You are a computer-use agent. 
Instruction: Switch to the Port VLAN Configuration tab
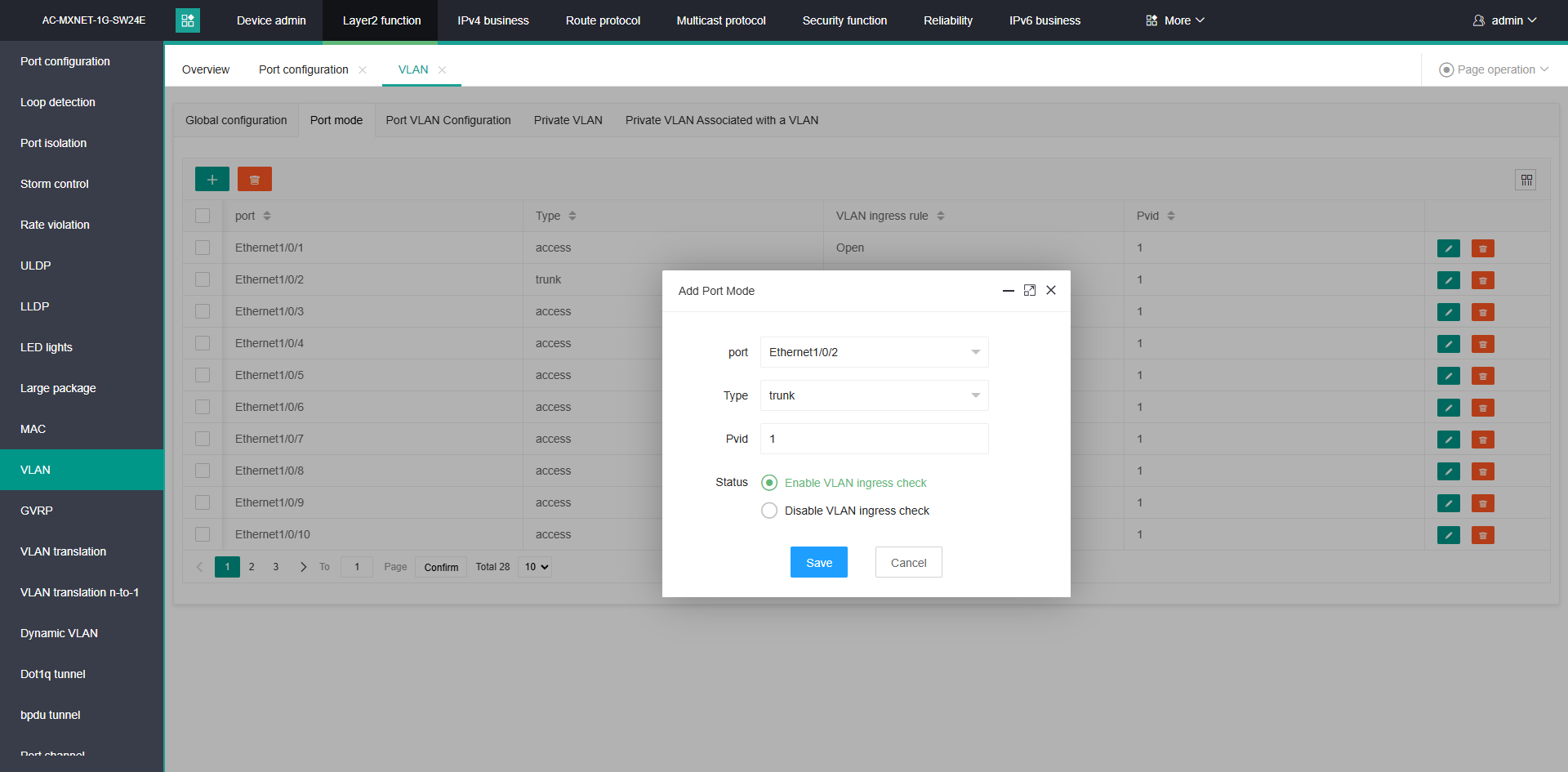[x=448, y=120]
